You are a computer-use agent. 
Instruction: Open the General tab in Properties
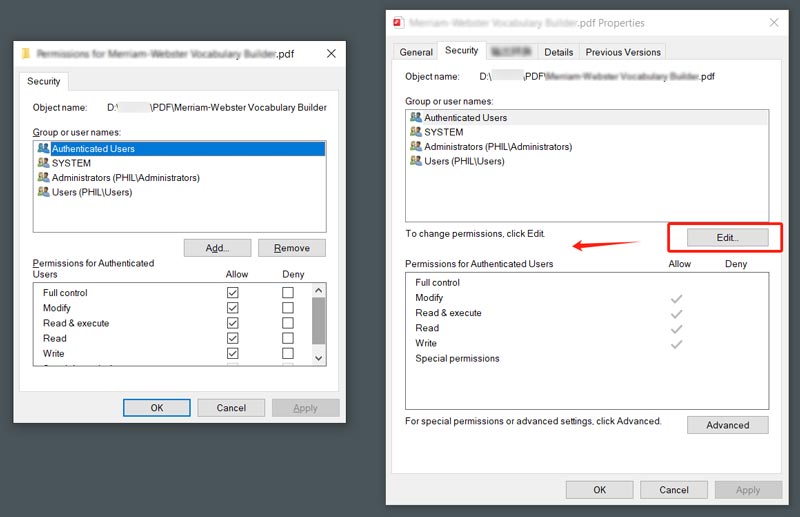pyautogui.click(x=416, y=52)
